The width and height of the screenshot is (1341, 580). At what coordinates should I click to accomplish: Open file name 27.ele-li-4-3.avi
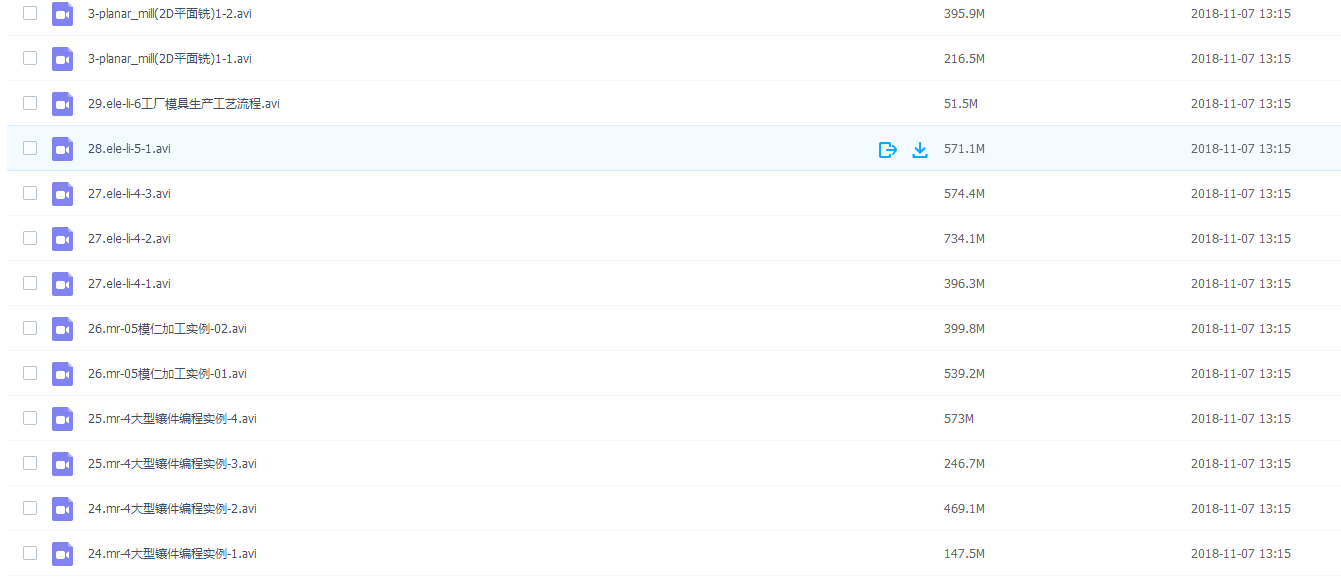point(129,194)
